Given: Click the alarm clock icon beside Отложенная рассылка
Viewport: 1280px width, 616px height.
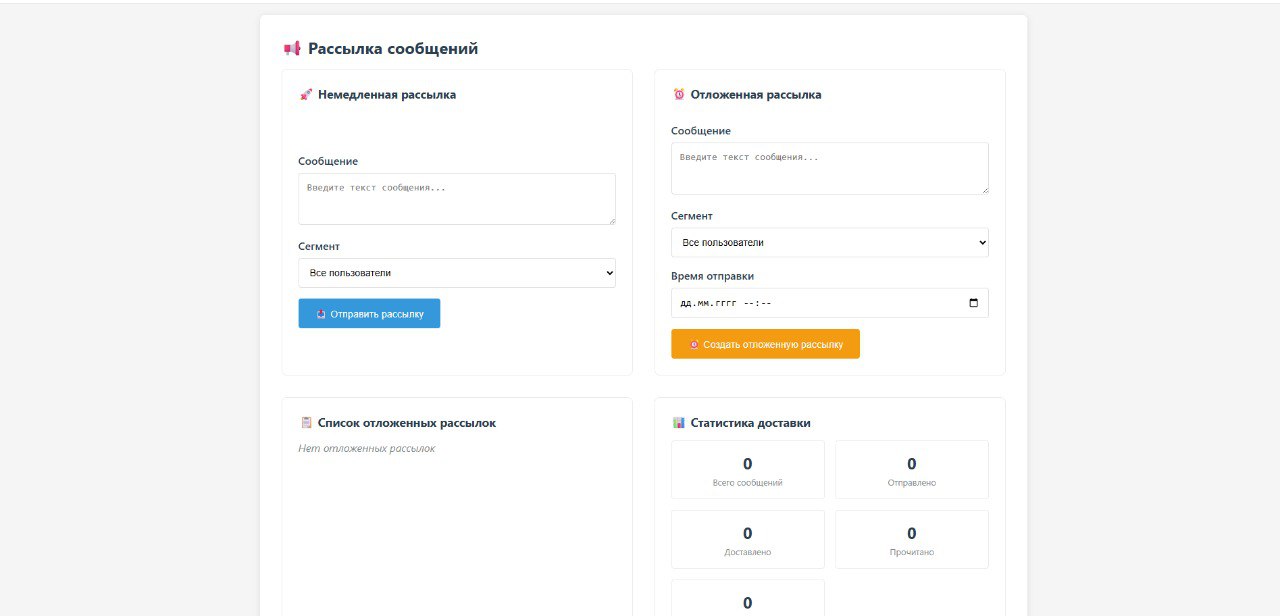Looking at the screenshot, I should point(679,95).
